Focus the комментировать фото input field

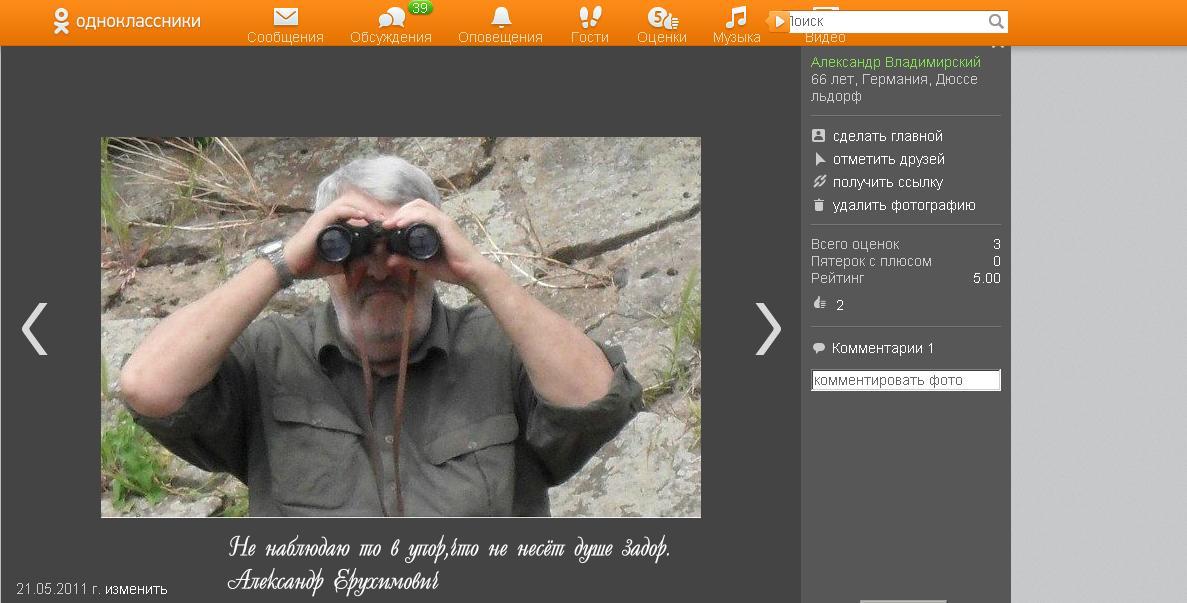click(905, 380)
